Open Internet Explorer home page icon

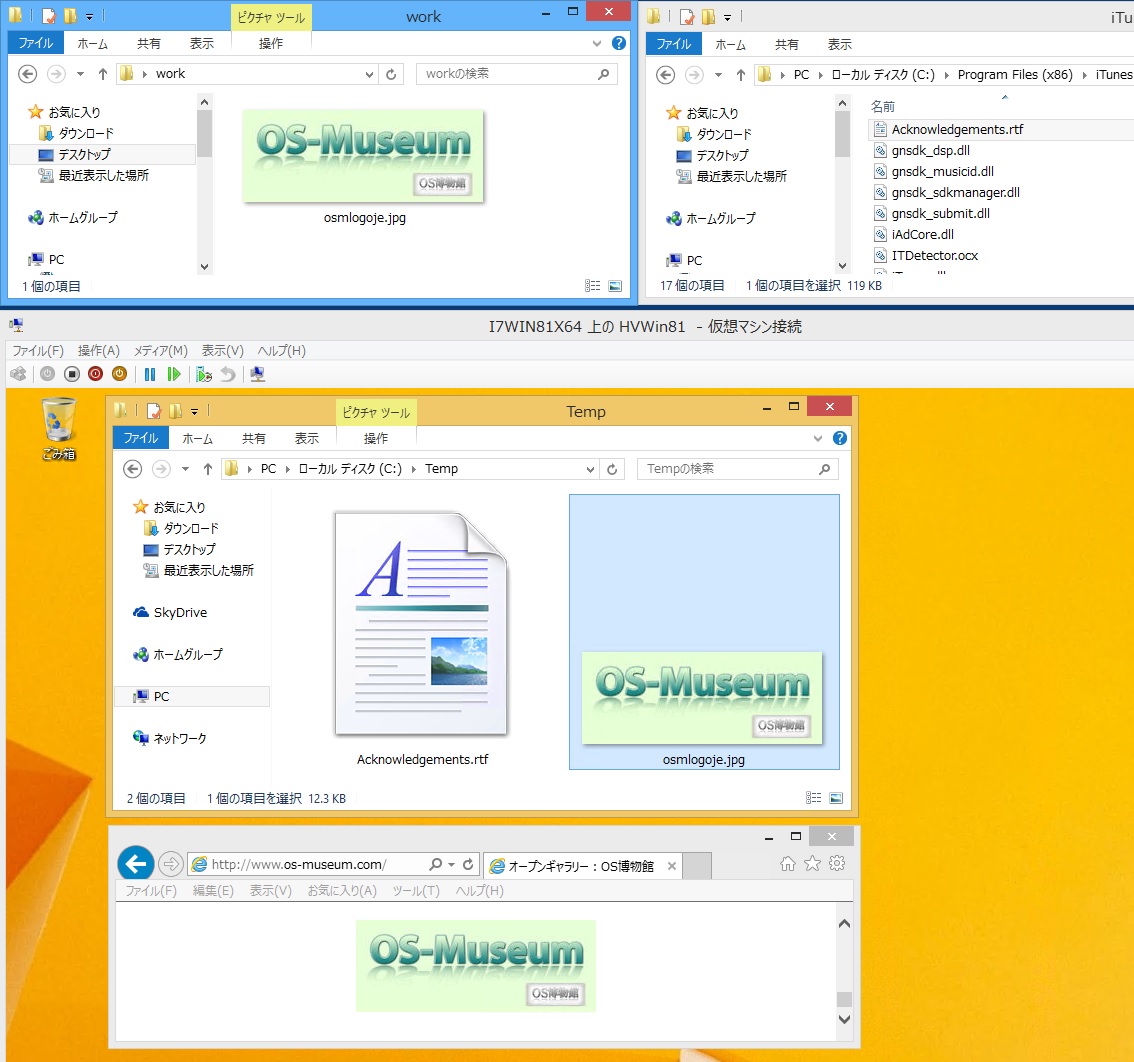[788, 863]
